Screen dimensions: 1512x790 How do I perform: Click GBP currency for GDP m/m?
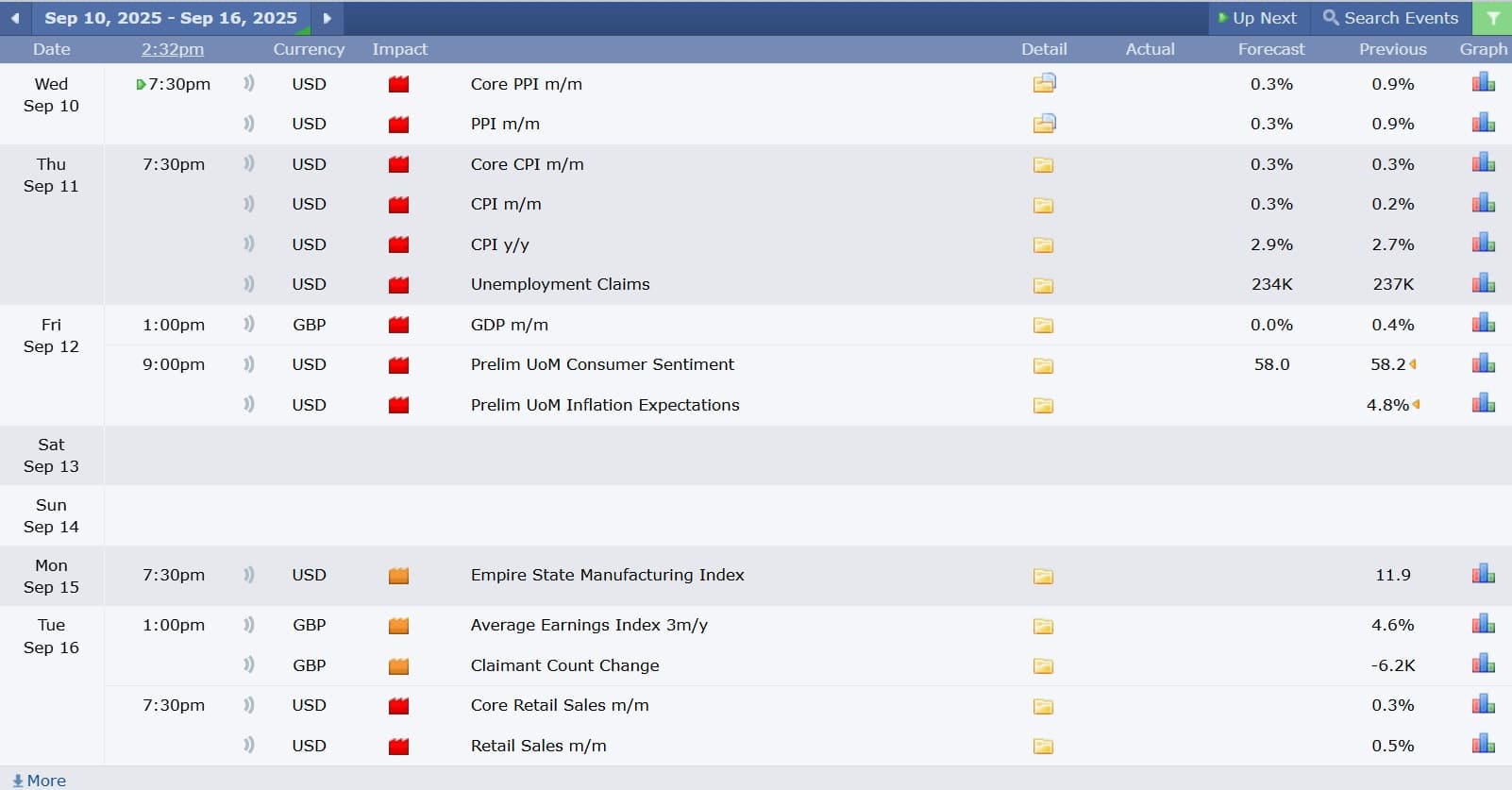tap(310, 325)
